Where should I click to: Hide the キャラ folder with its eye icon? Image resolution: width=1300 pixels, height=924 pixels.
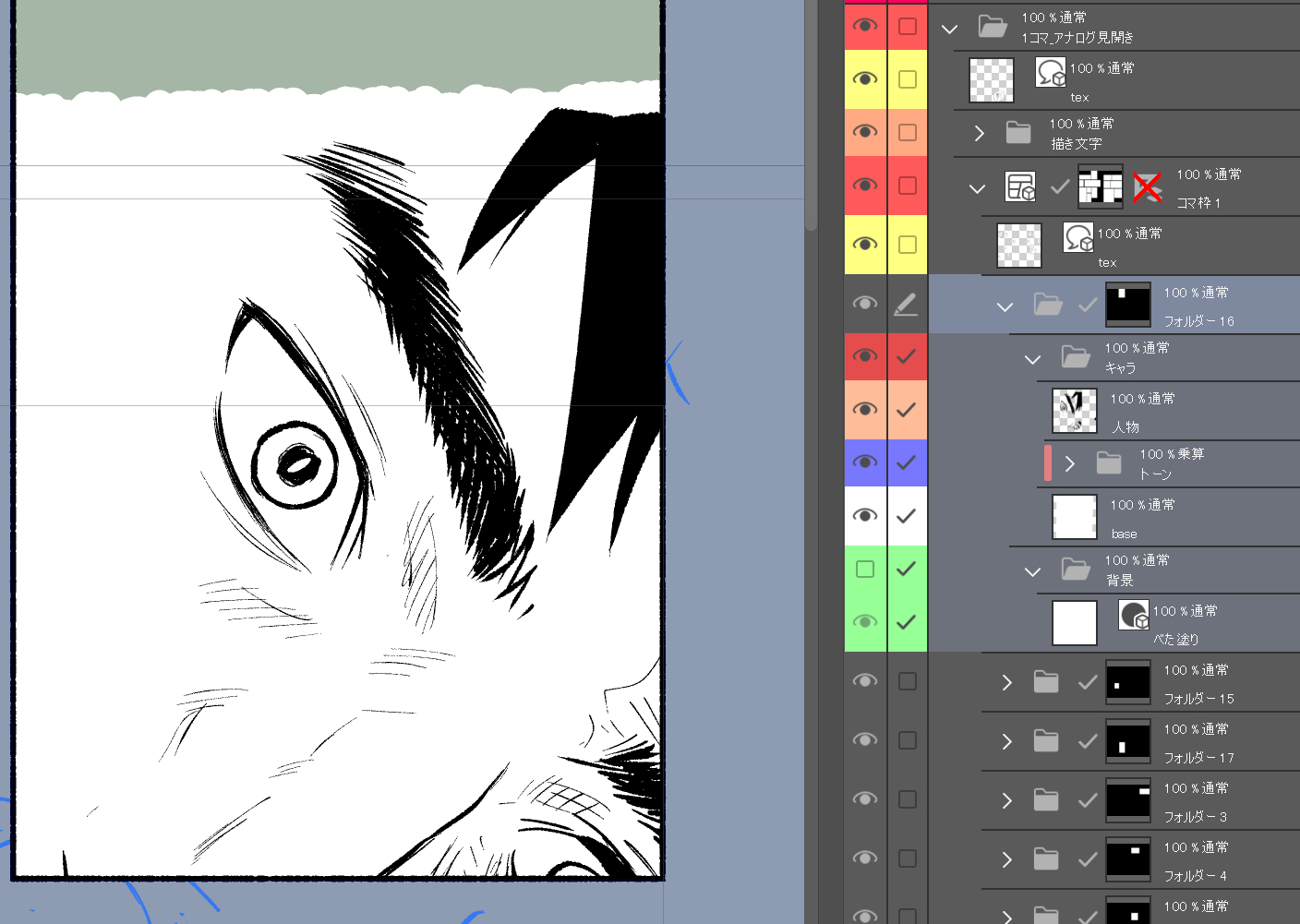865,356
